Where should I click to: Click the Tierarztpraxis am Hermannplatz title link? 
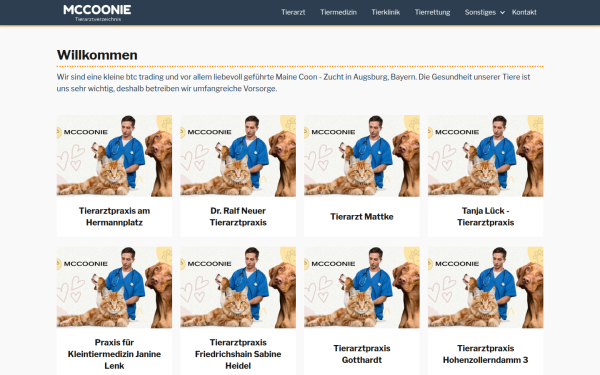pyautogui.click(x=114, y=217)
